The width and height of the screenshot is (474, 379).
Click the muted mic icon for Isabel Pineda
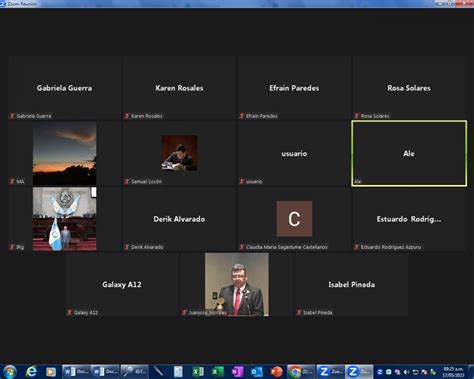[299, 312]
